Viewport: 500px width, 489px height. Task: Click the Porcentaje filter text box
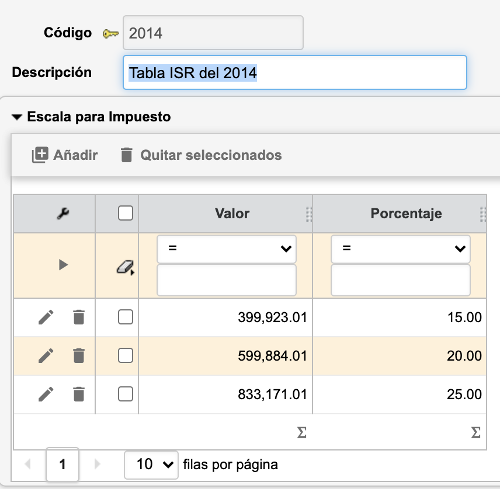(x=401, y=280)
